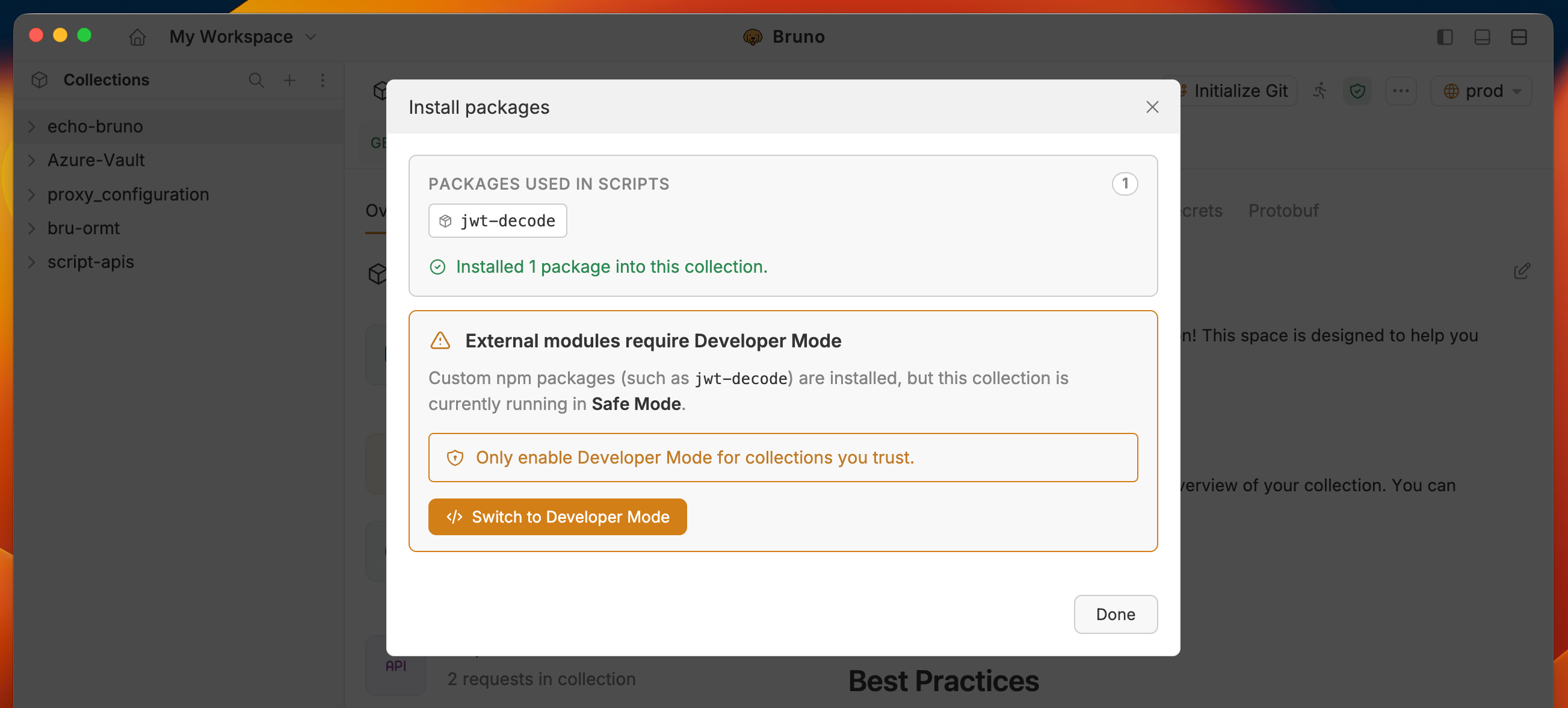Expand the bru-ormt collection
The image size is (1568, 708).
(x=32, y=228)
